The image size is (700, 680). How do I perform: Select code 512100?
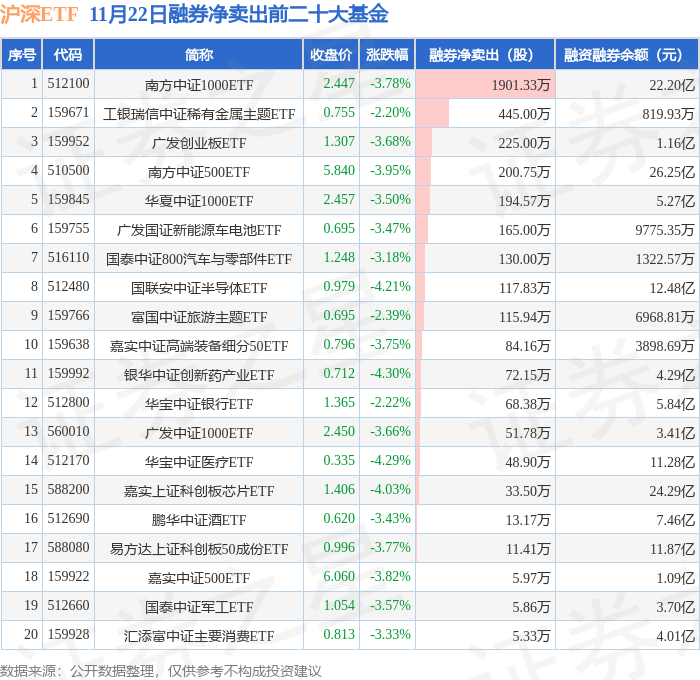click(x=68, y=83)
